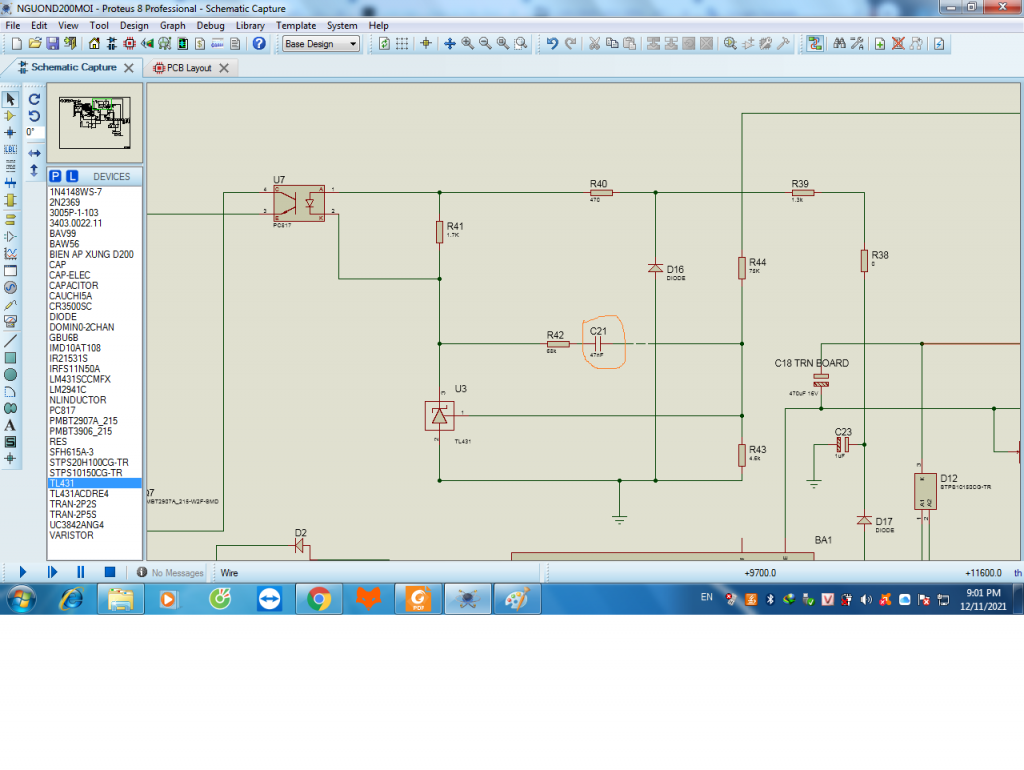Image resolution: width=1024 pixels, height=770 pixels.
Task: Click the Rotate clockwise icon
Action: click(x=34, y=100)
